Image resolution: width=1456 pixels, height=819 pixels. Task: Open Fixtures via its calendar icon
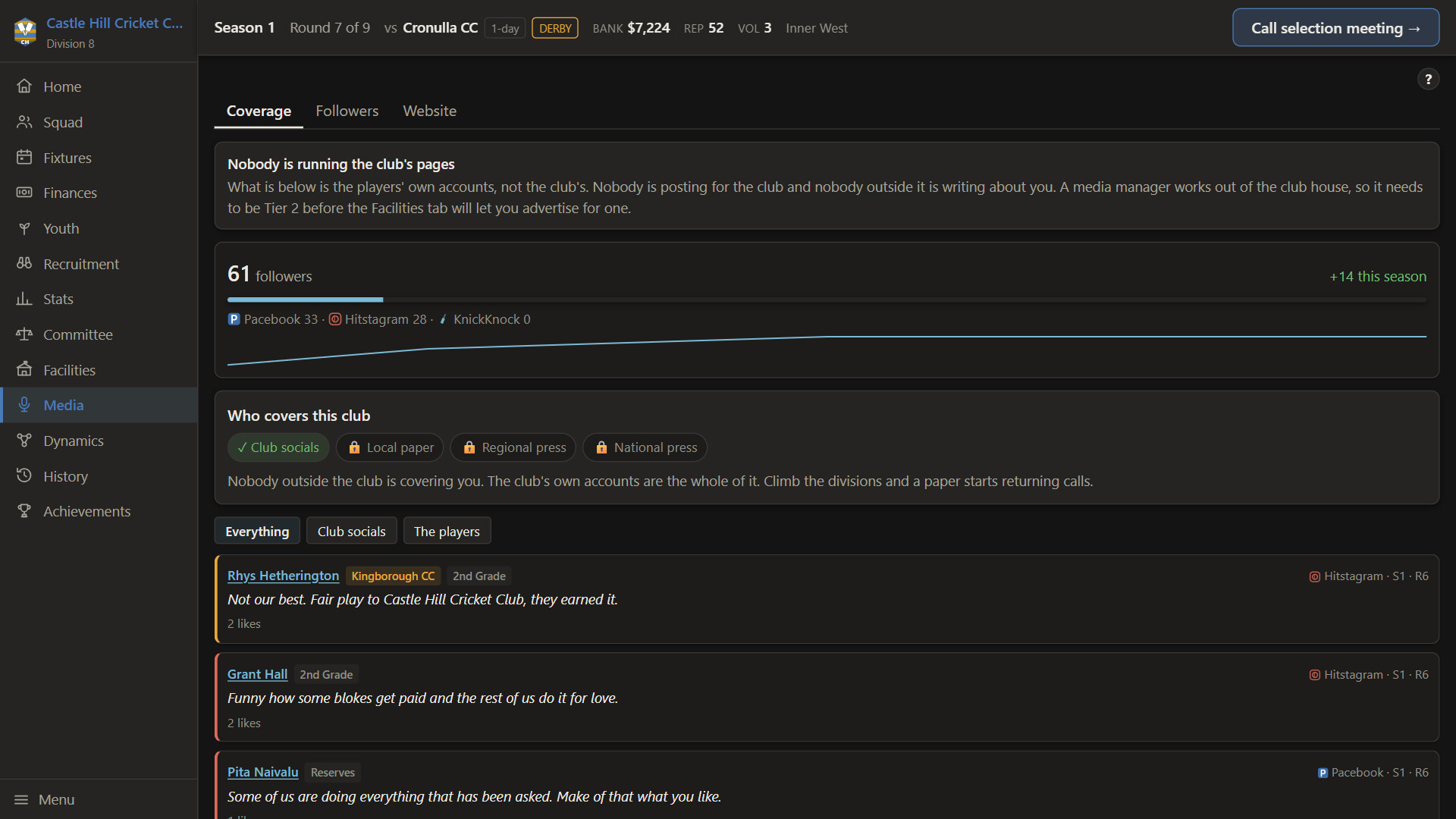(x=24, y=158)
